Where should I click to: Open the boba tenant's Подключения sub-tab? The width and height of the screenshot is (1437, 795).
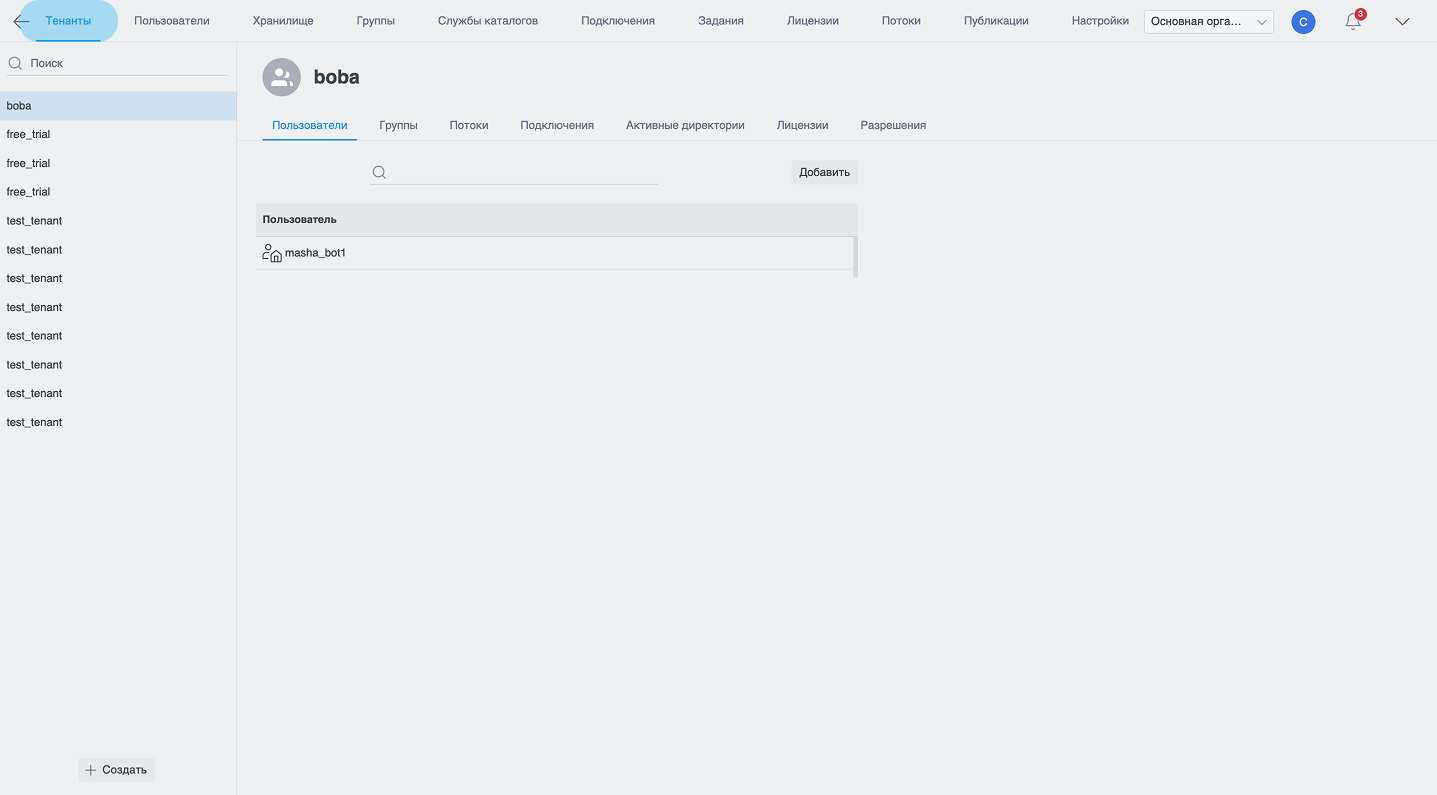click(x=557, y=125)
